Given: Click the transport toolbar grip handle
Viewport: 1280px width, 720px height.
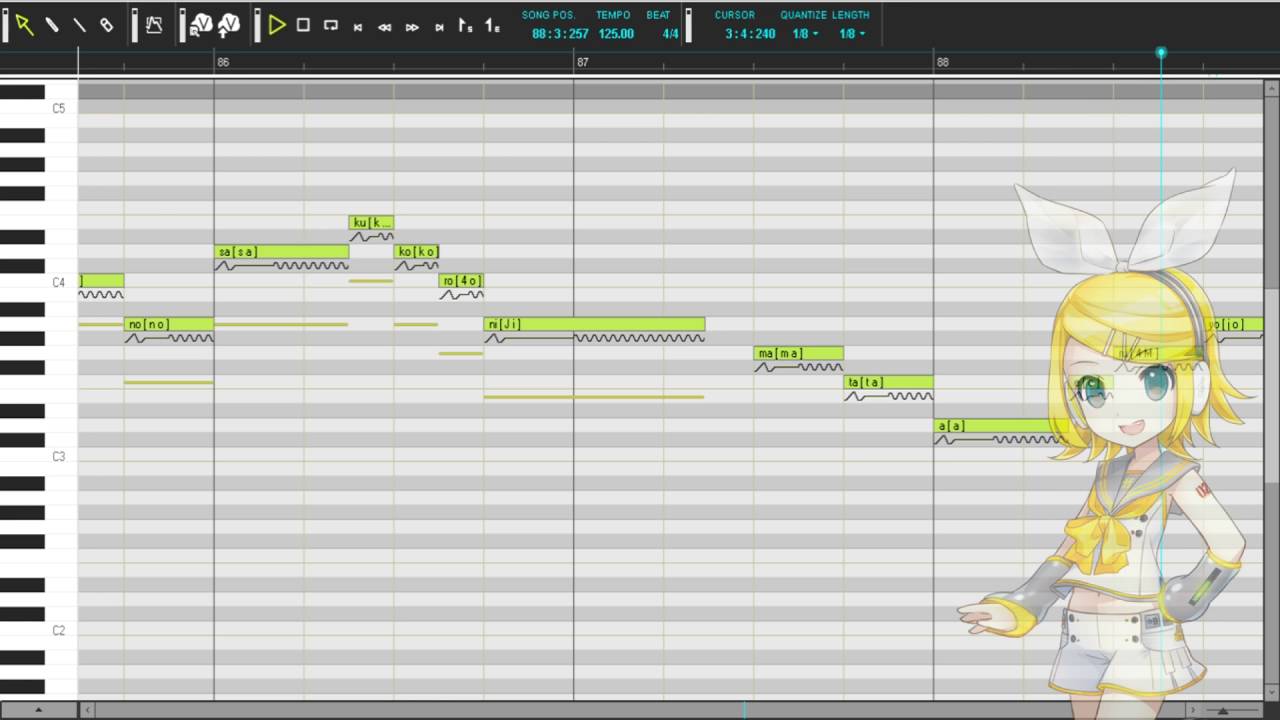Looking at the screenshot, I should pos(257,25).
